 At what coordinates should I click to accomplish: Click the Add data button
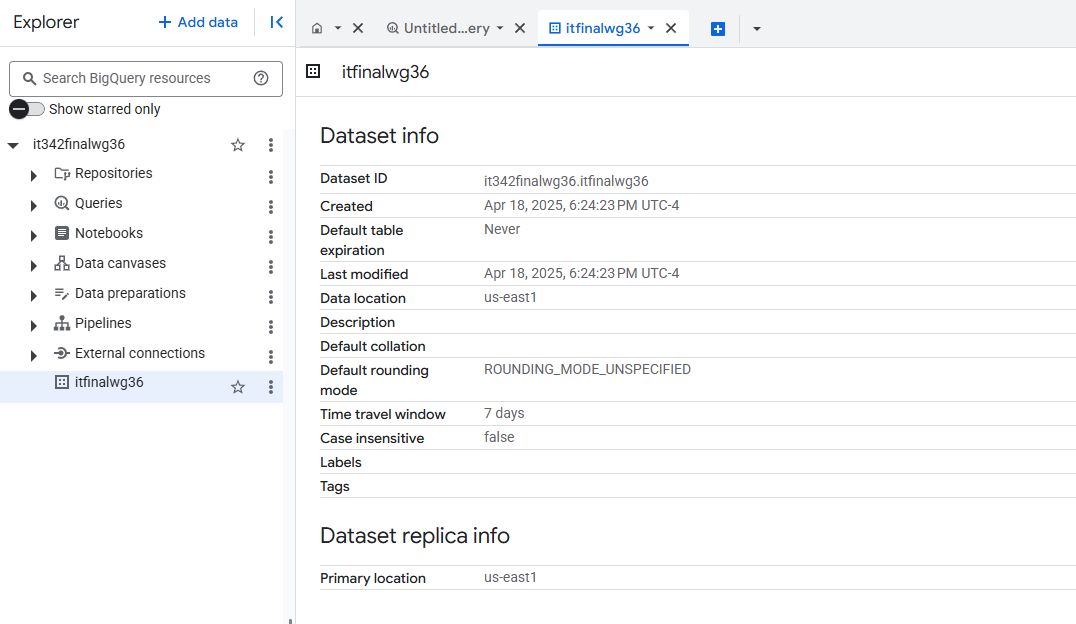coord(198,22)
